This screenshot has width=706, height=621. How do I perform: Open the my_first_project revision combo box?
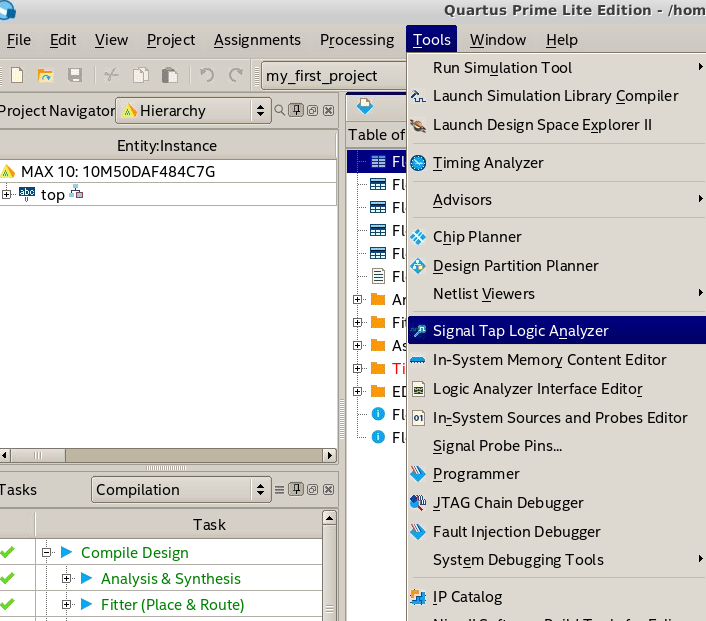(x=334, y=76)
